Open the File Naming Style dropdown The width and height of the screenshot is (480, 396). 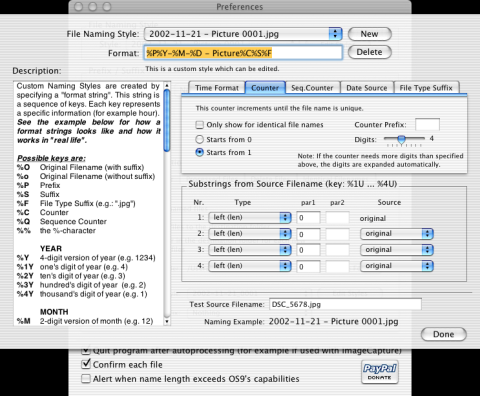(x=243, y=34)
